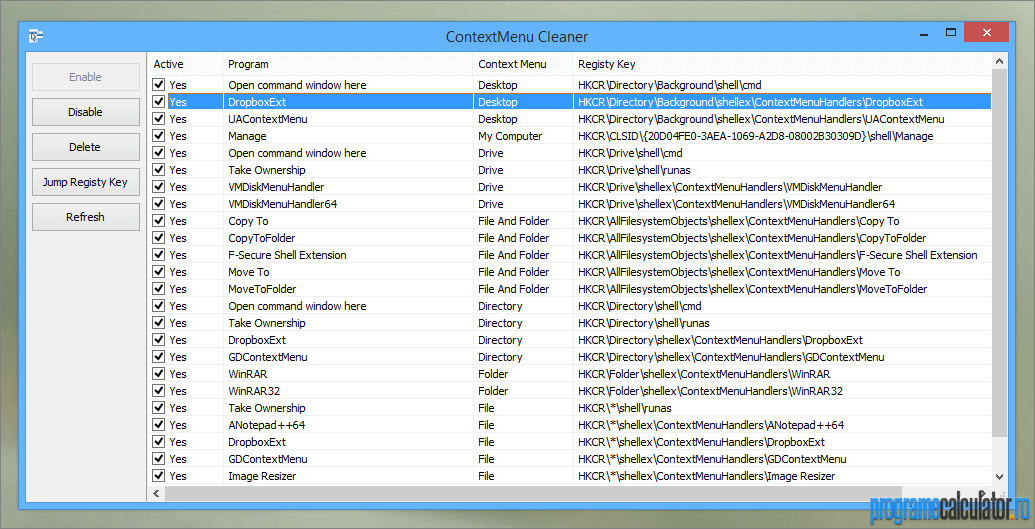Toggle ANotepad++64 row checkbox
The height and width of the screenshot is (529, 1035).
[x=158, y=425]
